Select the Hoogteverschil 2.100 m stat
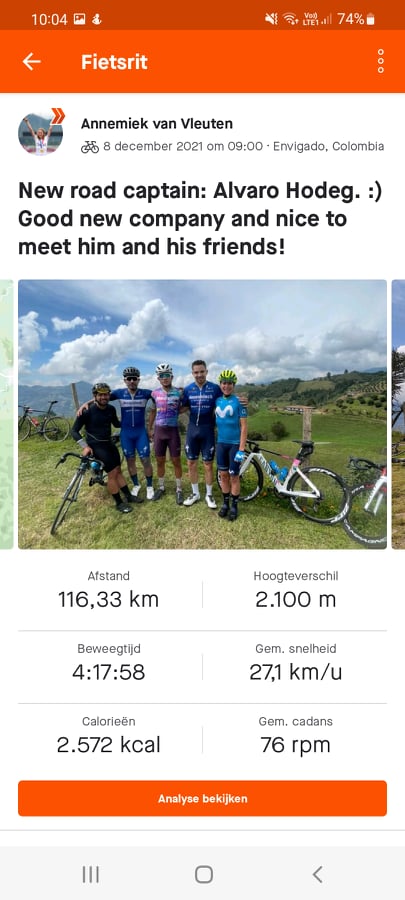 [295, 589]
